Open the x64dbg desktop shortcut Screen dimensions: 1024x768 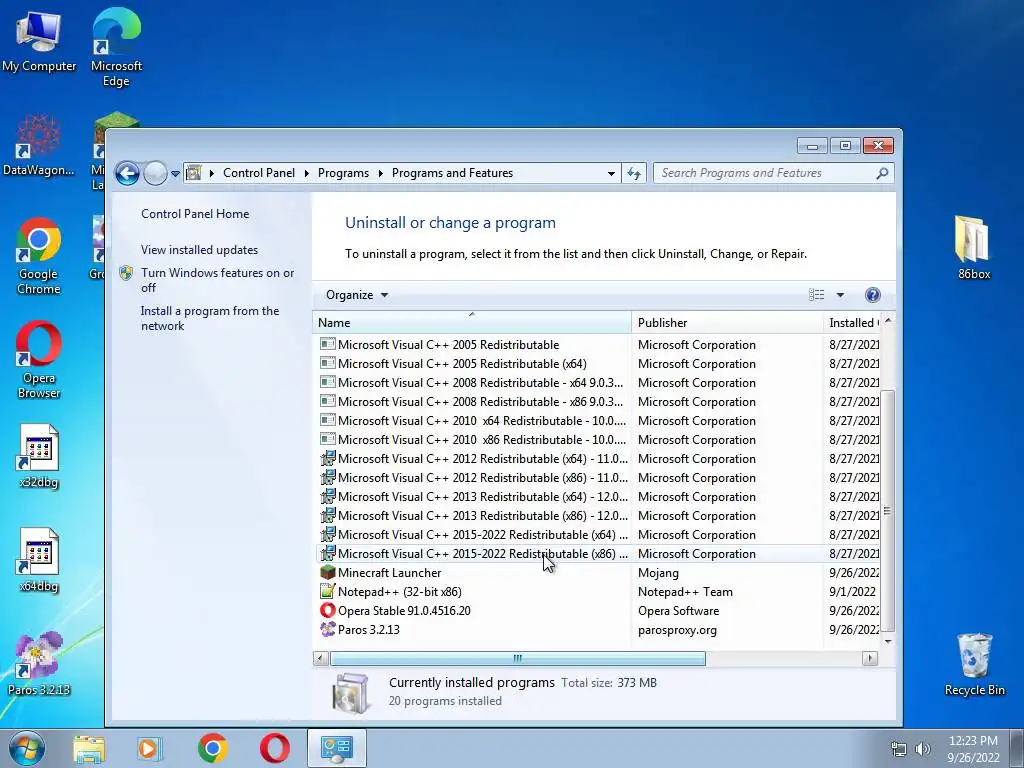coord(39,560)
